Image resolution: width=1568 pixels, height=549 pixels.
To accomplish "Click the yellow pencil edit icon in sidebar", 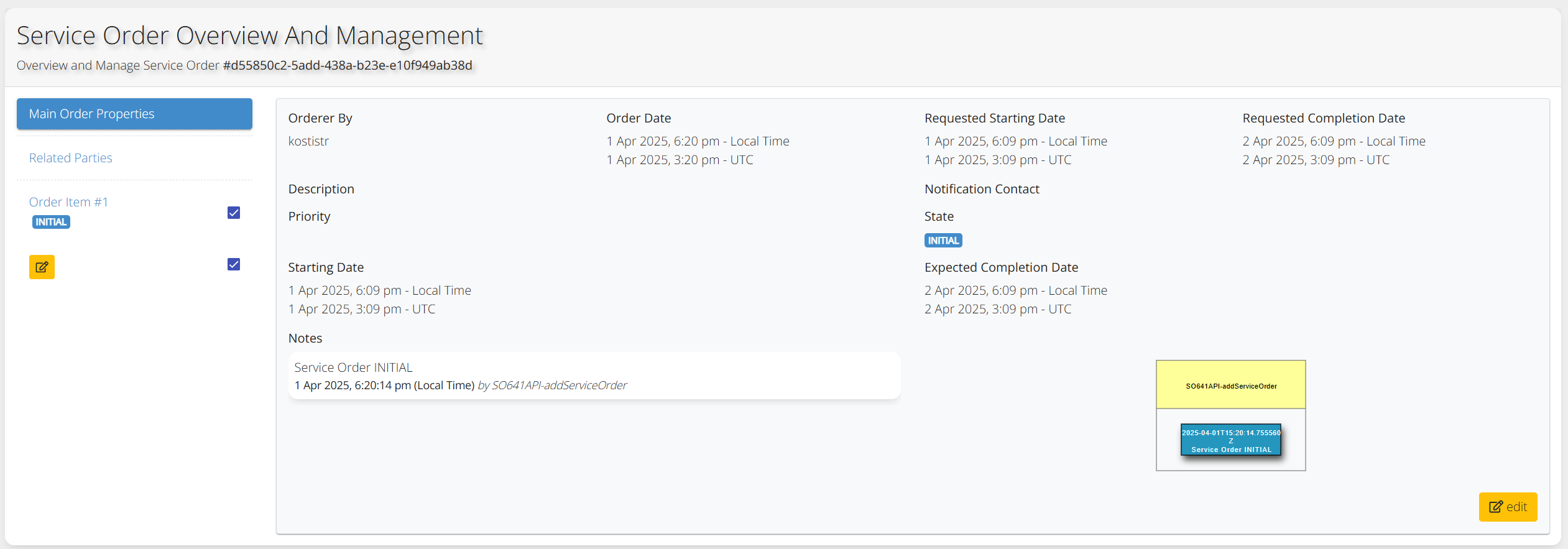I will click(42, 267).
